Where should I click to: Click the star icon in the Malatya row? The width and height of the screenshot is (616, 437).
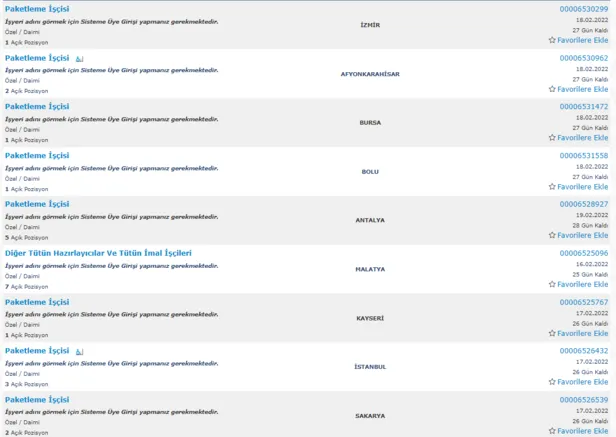coord(552,284)
